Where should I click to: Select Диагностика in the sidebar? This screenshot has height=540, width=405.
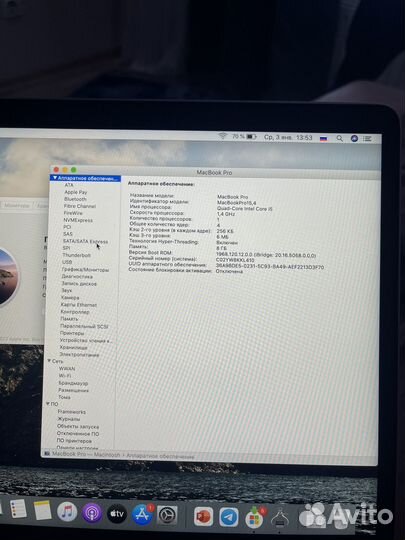point(77,276)
